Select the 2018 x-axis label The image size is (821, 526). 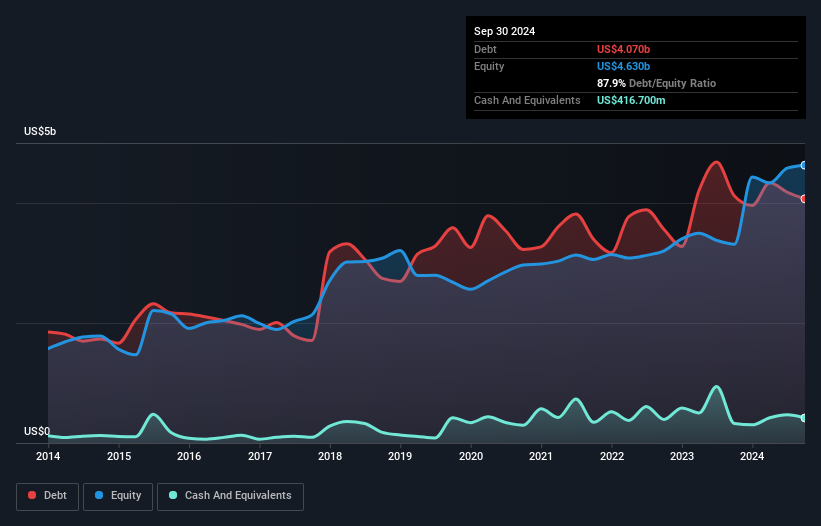tap(330, 456)
